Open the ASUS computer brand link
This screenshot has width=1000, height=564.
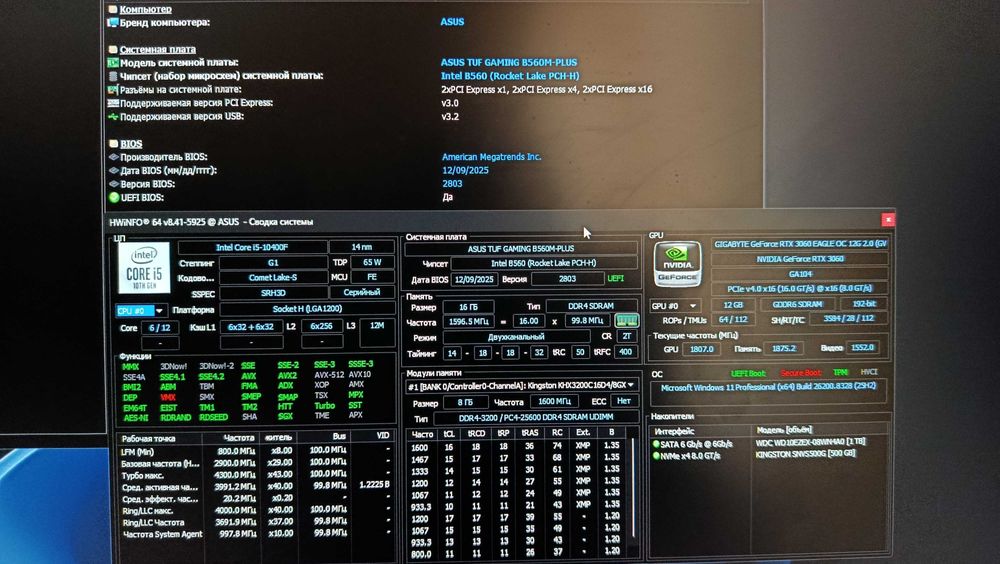pyautogui.click(x=452, y=22)
